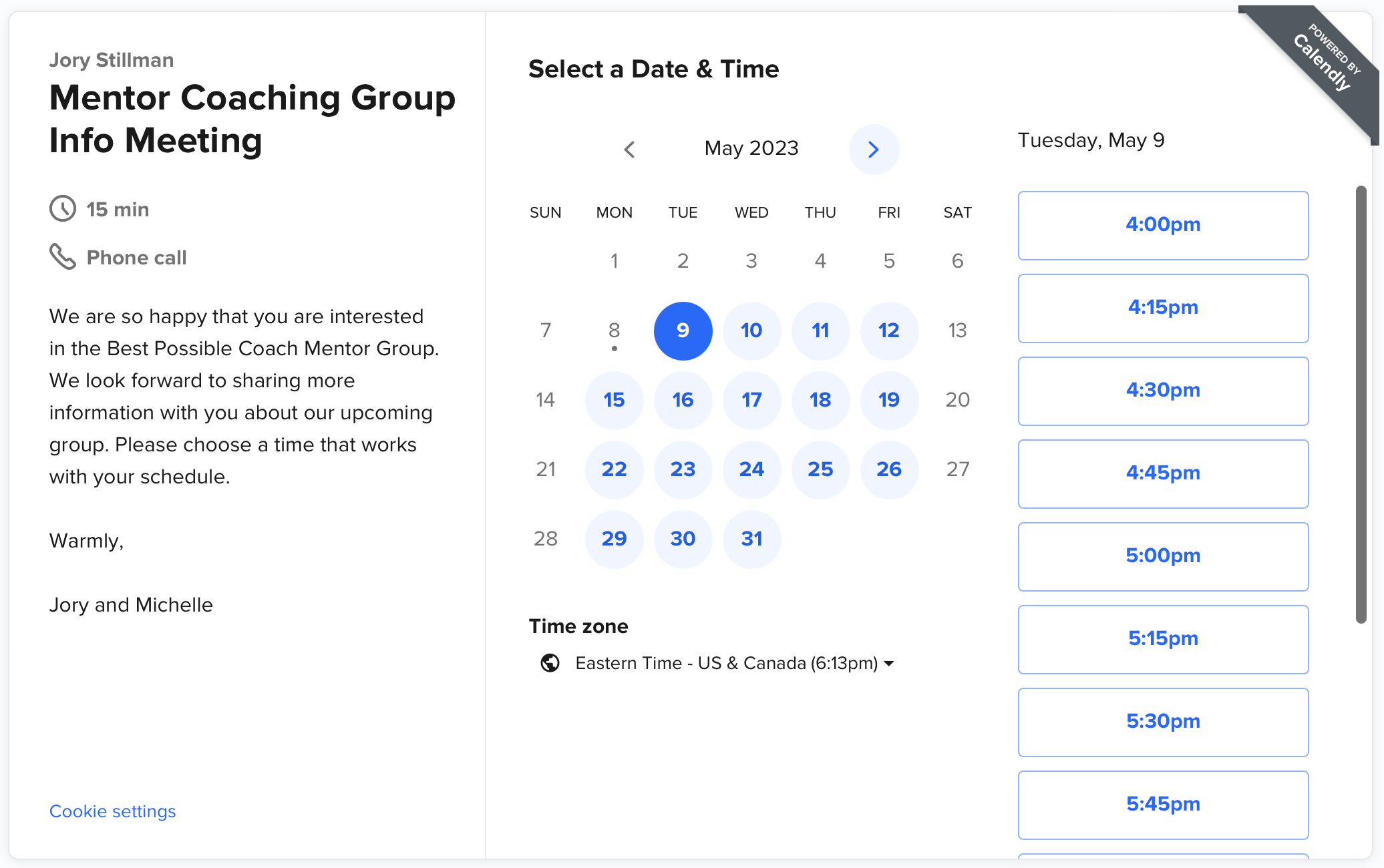Go to previous month arrow
This screenshot has width=1384, height=868.
629,150
